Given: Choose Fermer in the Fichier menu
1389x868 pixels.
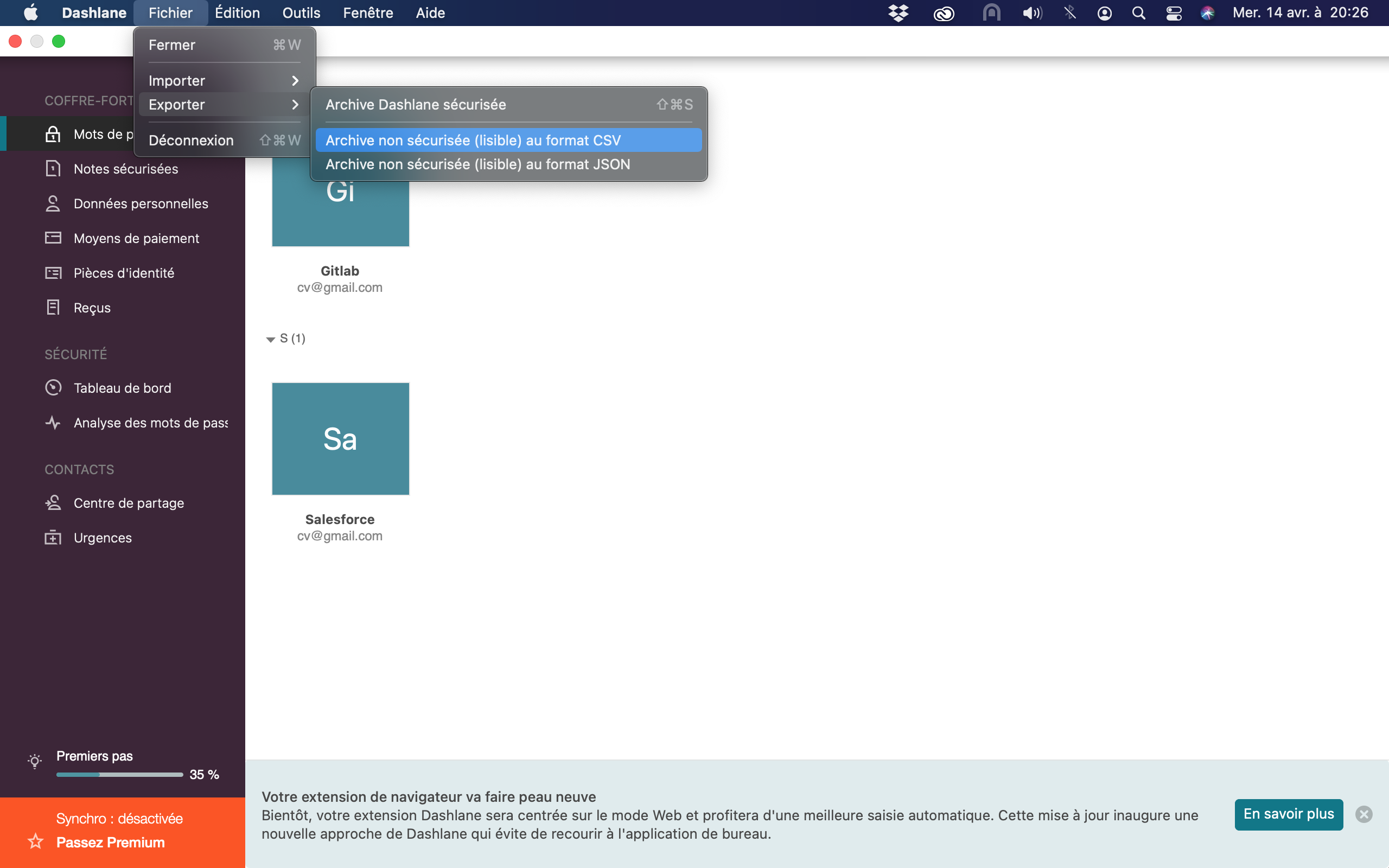Looking at the screenshot, I should pos(224,45).
